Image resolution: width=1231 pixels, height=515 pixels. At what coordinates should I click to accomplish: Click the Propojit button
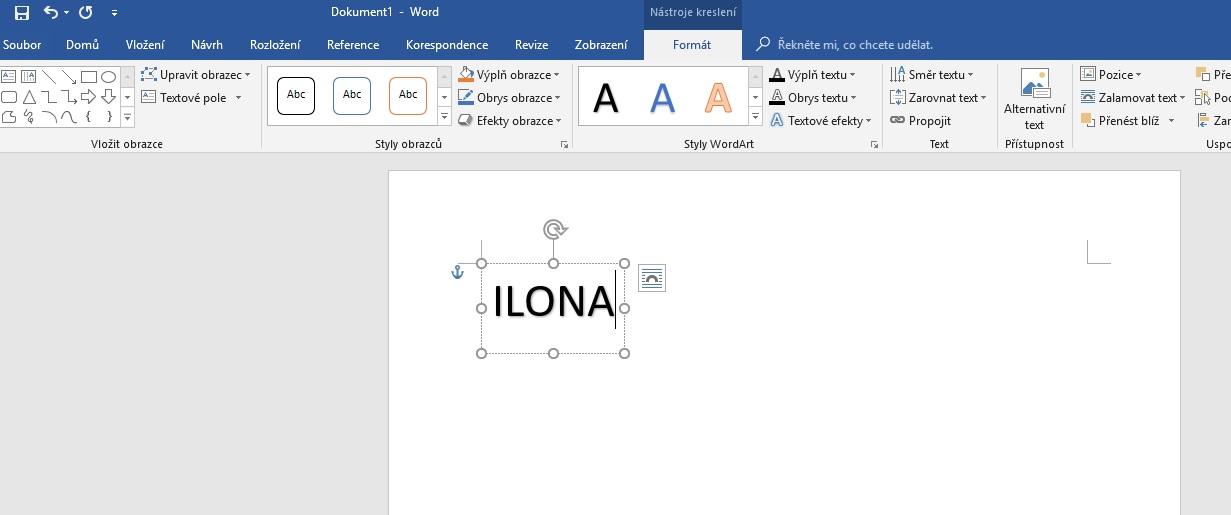coord(920,121)
